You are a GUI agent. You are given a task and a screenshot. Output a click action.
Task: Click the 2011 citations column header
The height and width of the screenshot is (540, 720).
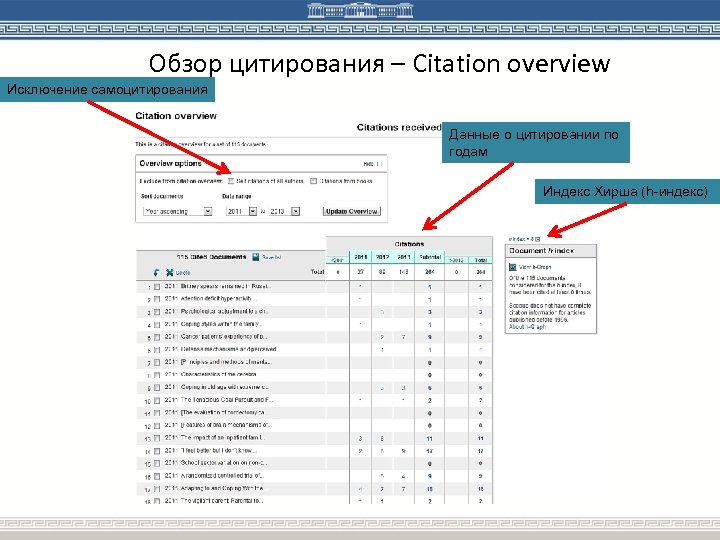[x=360, y=257]
